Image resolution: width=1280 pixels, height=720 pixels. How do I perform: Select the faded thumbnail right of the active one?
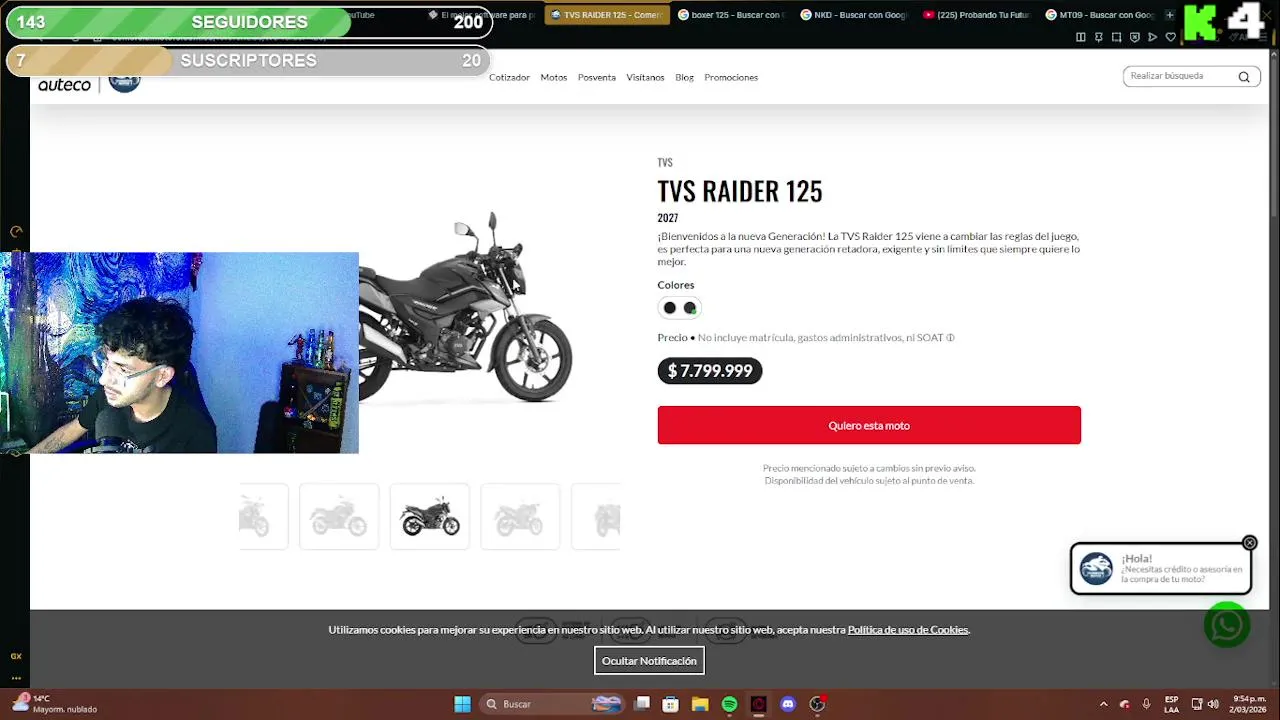520,517
